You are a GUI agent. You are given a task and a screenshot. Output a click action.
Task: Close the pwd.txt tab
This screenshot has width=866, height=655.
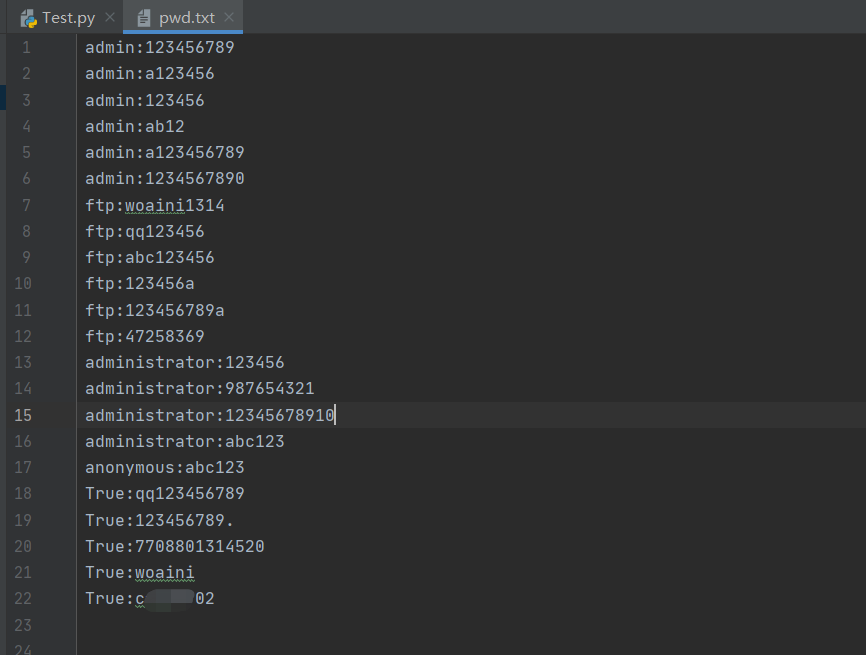tap(229, 17)
